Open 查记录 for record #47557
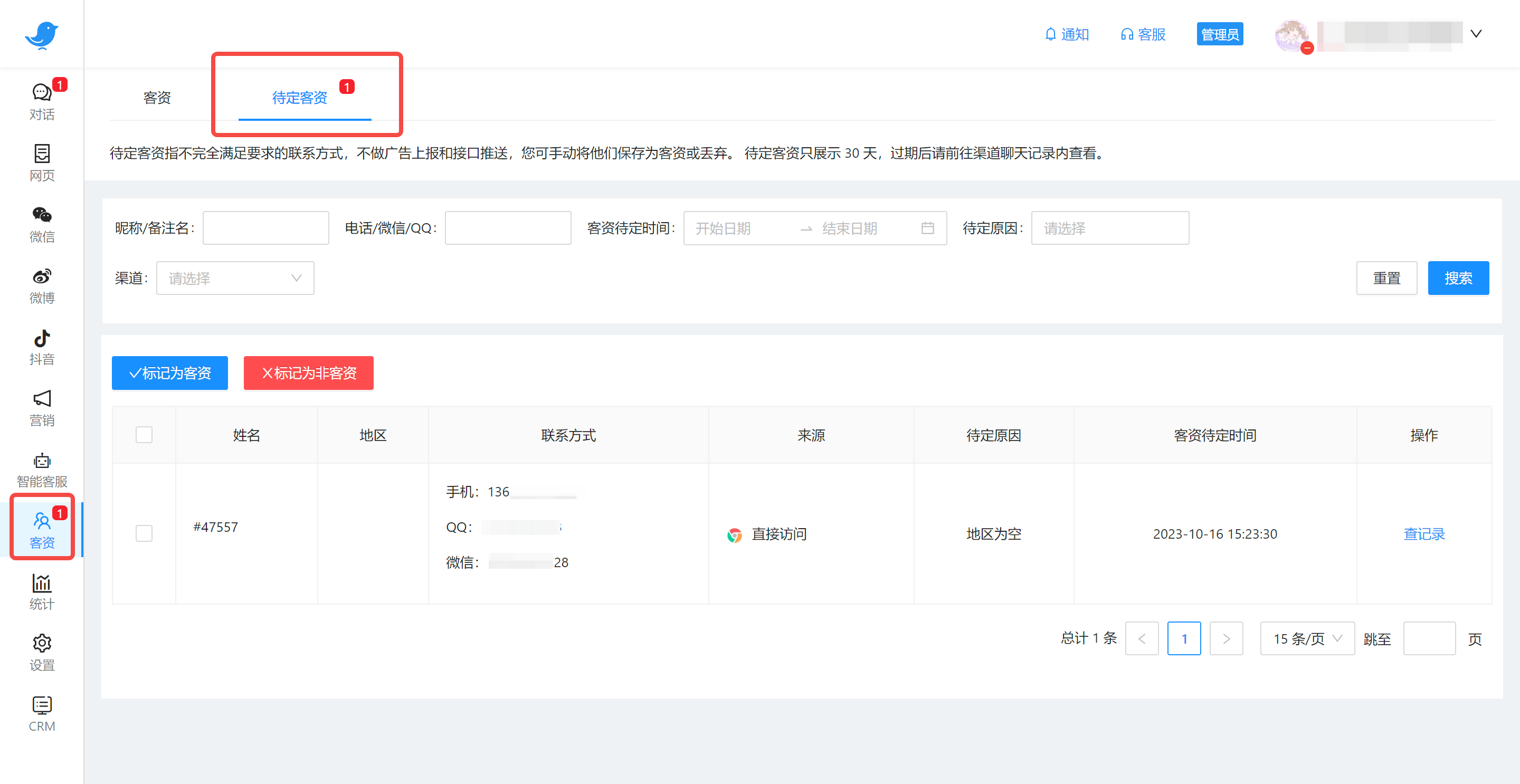1520x784 pixels. (1424, 533)
